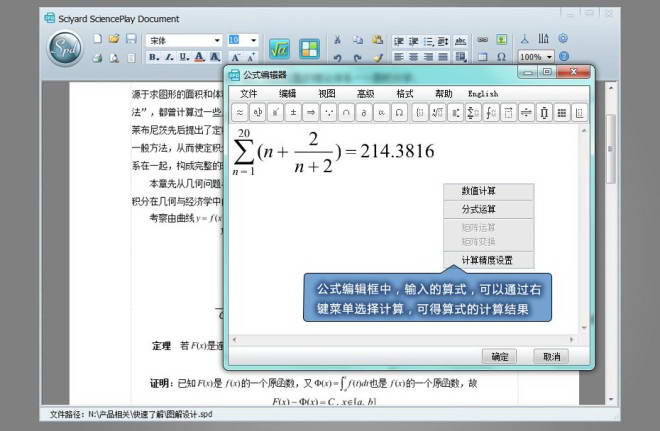Increase font size with A+ button
Viewport: 660px width, 431px height.
(x=251, y=57)
